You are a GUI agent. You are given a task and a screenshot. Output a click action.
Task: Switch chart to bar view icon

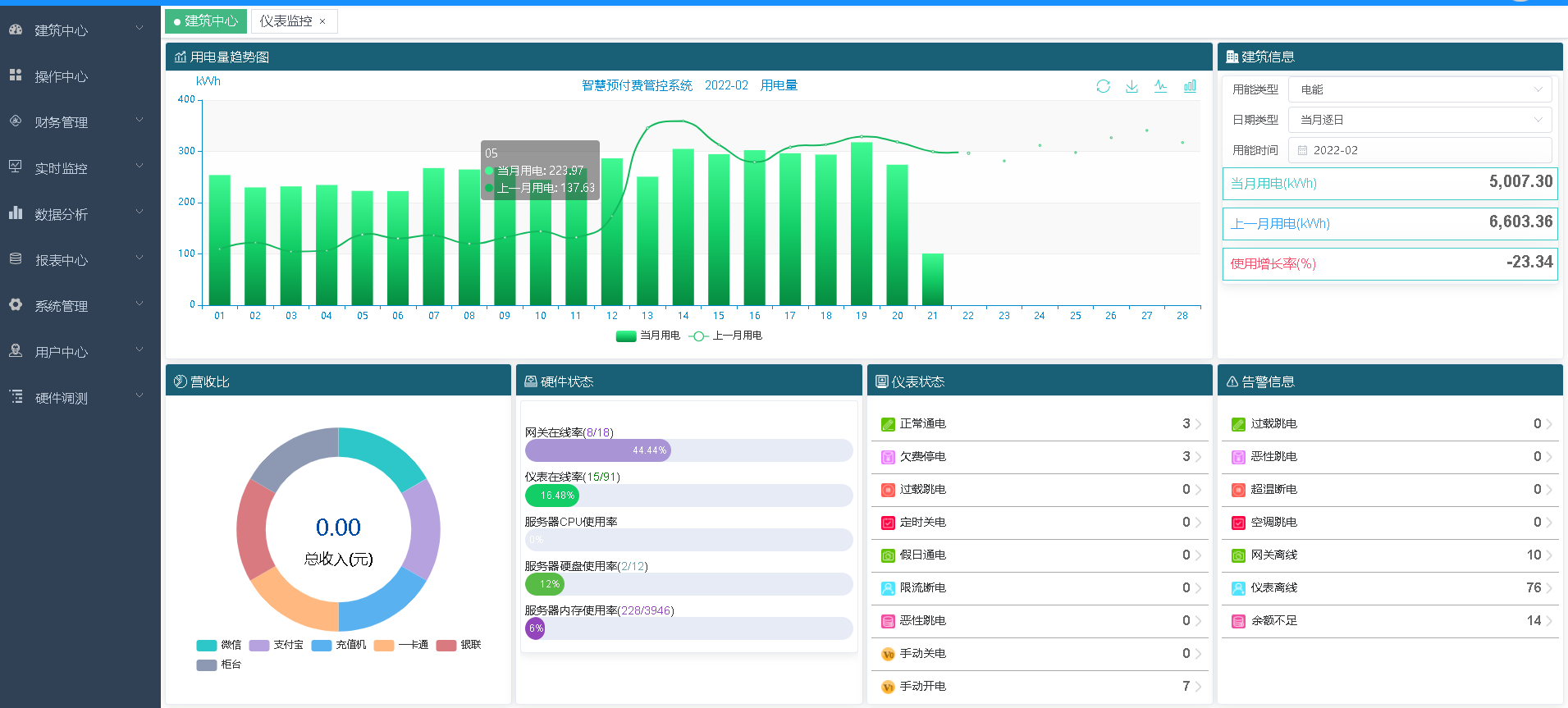click(x=1190, y=86)
